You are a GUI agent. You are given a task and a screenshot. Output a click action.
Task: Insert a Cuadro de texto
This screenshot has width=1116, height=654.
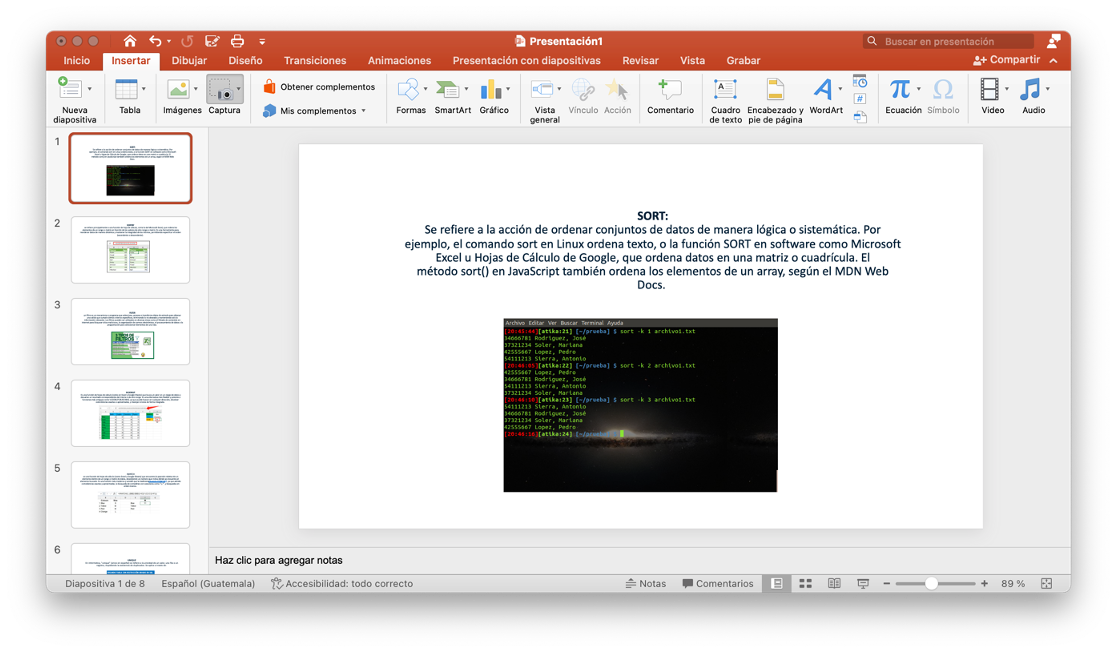point(725,90)
